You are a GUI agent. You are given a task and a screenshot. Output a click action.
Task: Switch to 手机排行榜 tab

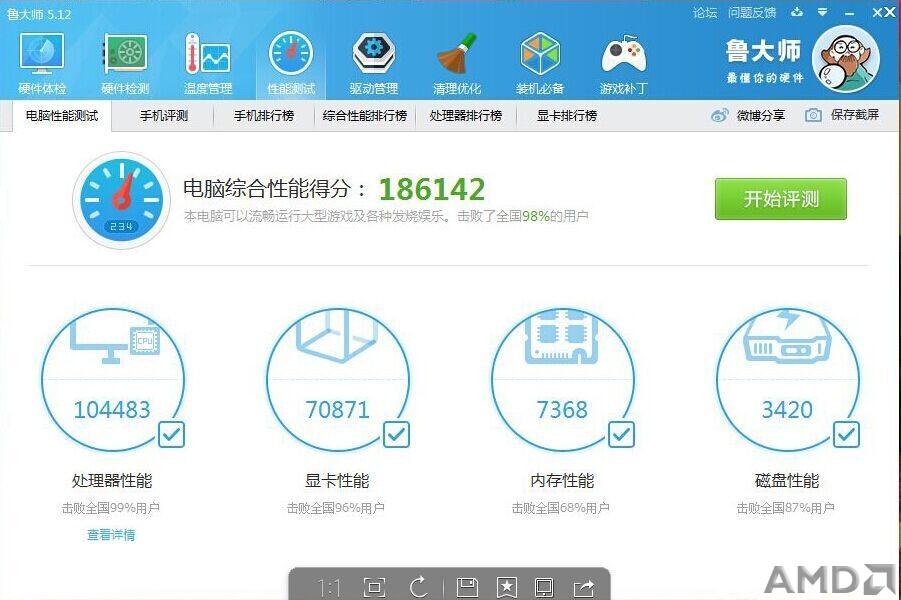point(264,116)
